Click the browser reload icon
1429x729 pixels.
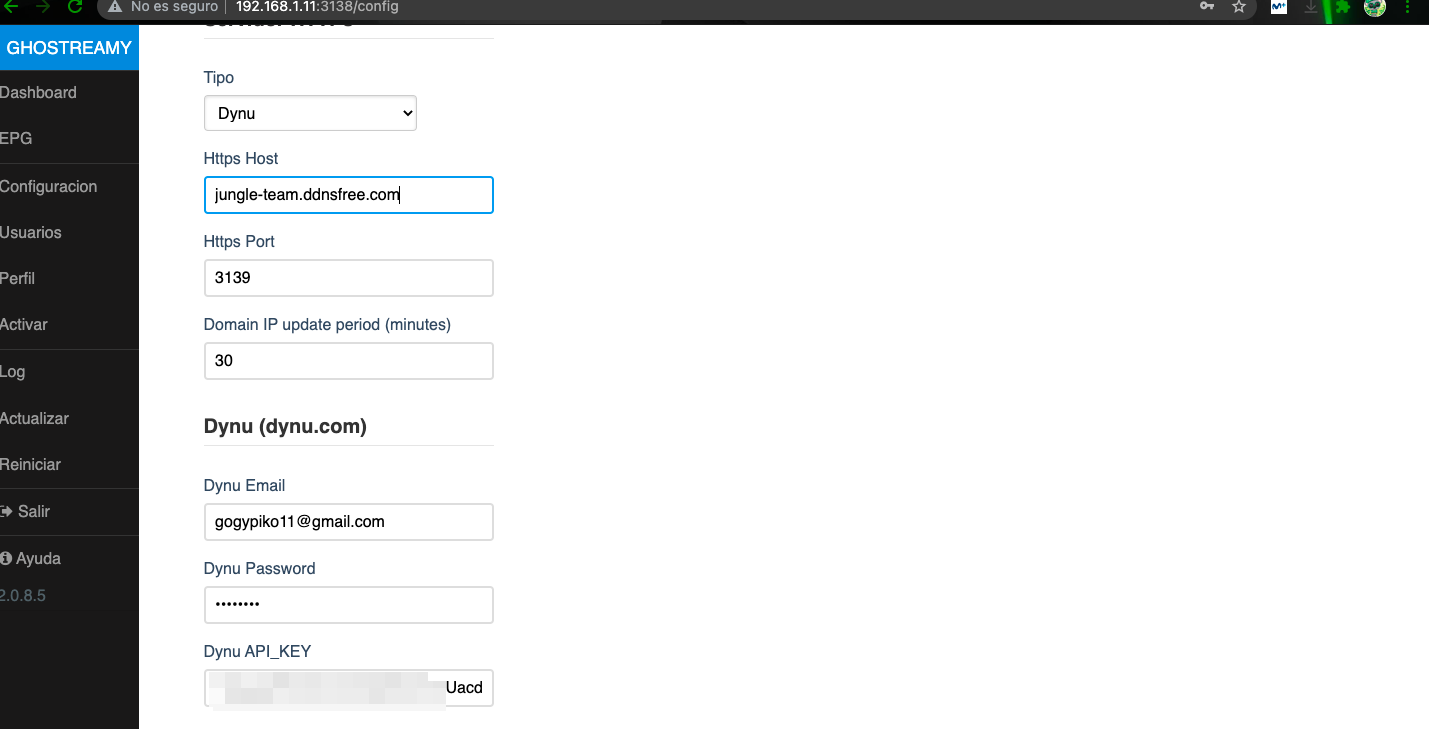pyautogui.click(x=75, y=7)
